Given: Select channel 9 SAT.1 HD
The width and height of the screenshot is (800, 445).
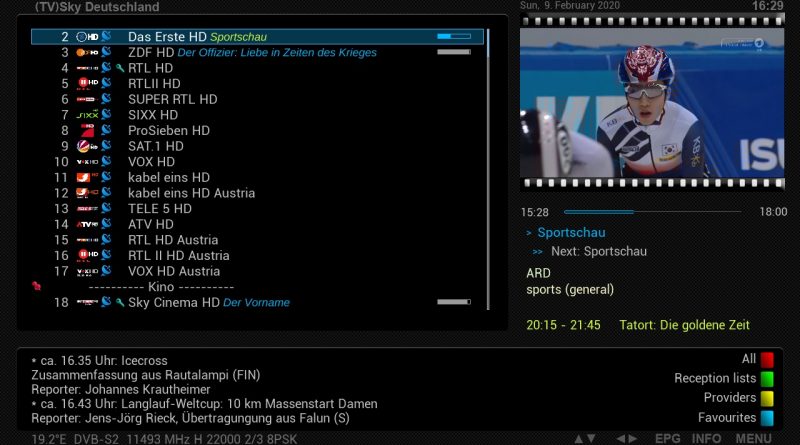Looking at the screenshot, I should (257, 146).
